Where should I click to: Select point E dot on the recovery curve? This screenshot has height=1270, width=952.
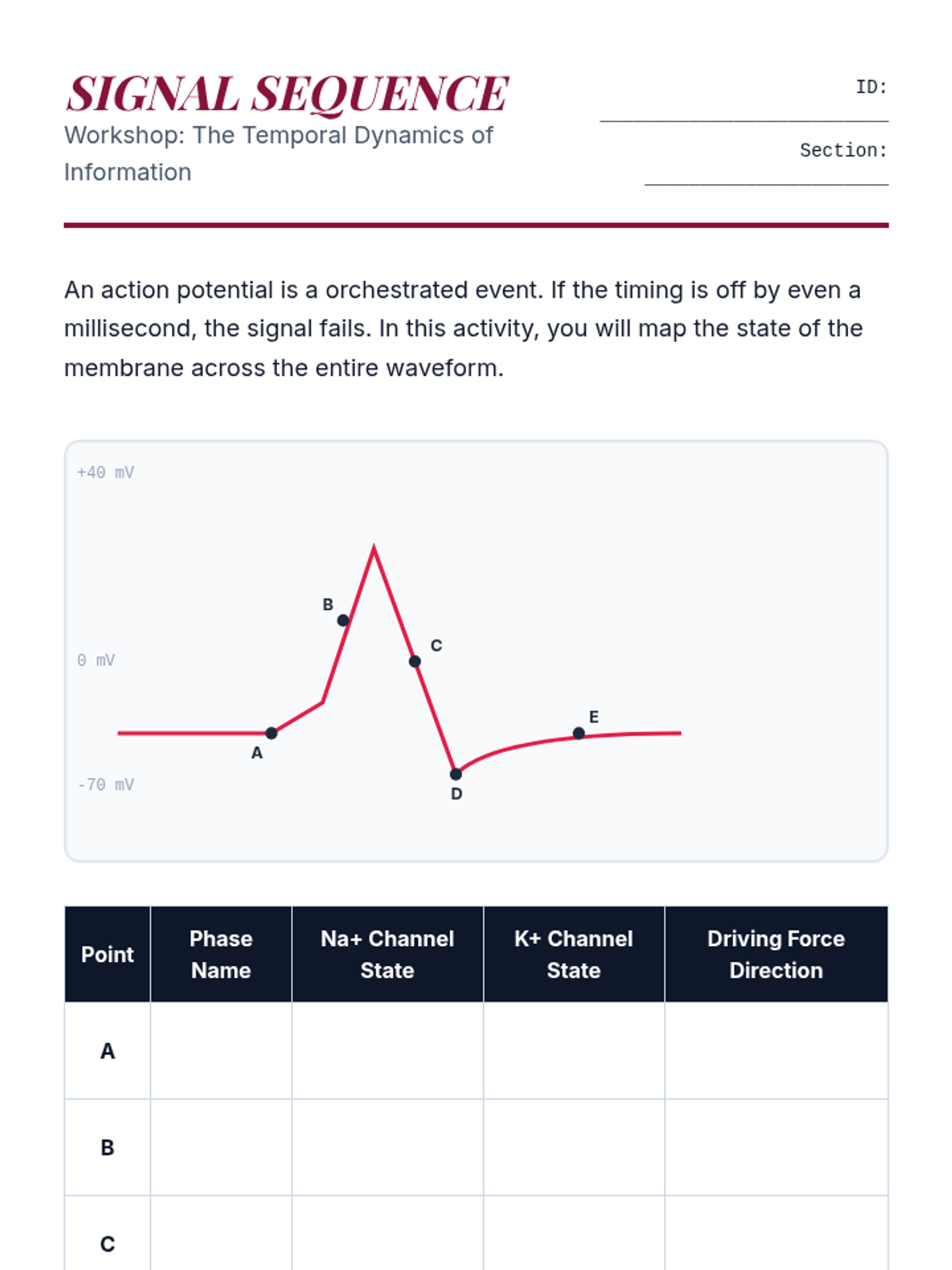[x=578, y=733]
